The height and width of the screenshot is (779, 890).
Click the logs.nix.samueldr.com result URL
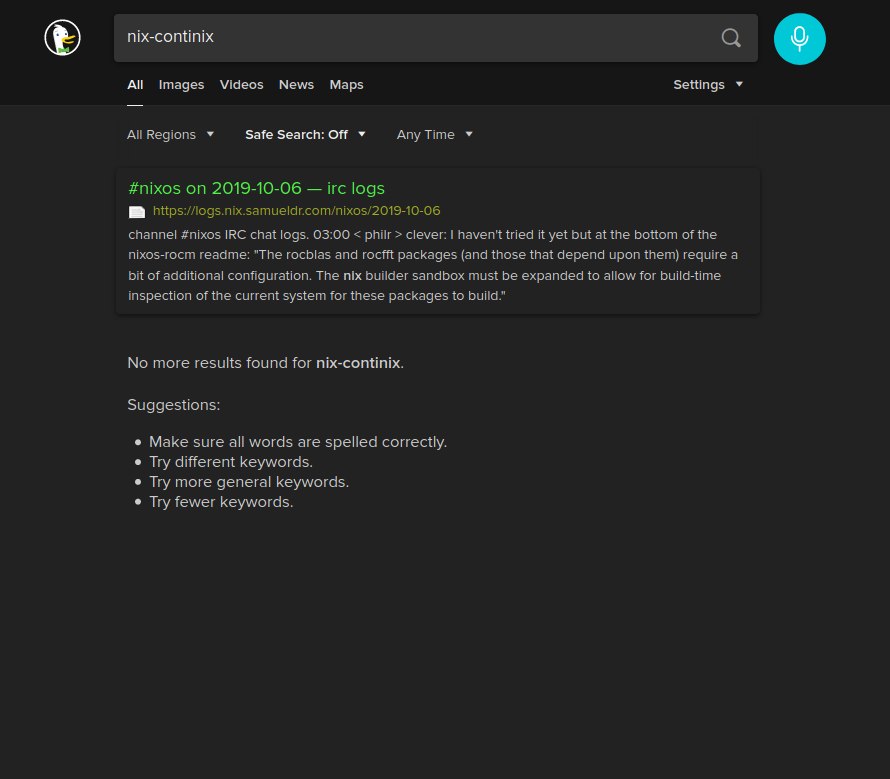(x=296, y=211)
